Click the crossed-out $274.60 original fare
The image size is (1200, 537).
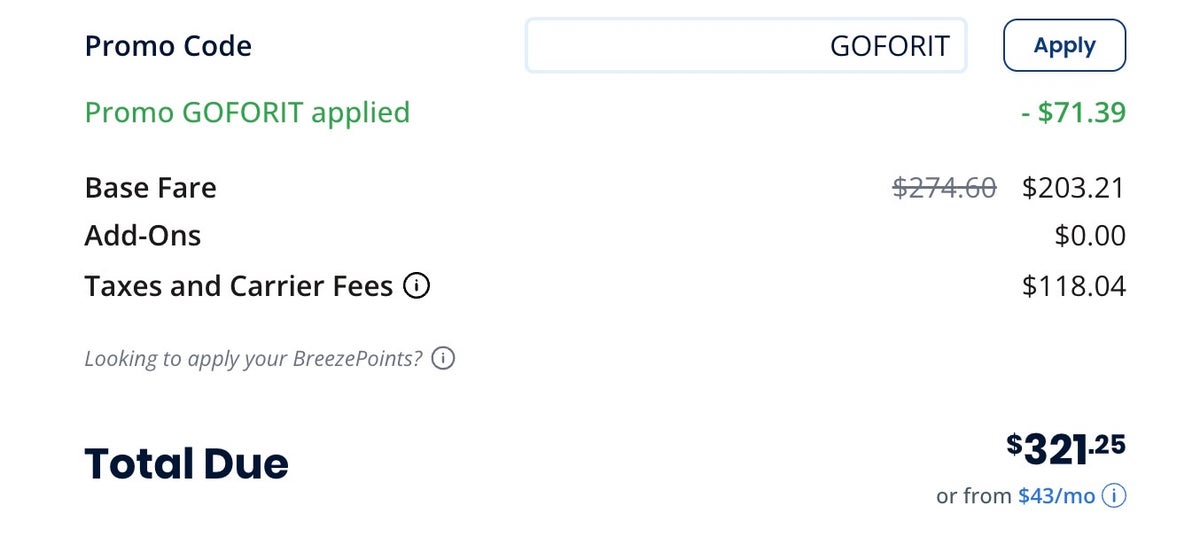coord(944,188)
